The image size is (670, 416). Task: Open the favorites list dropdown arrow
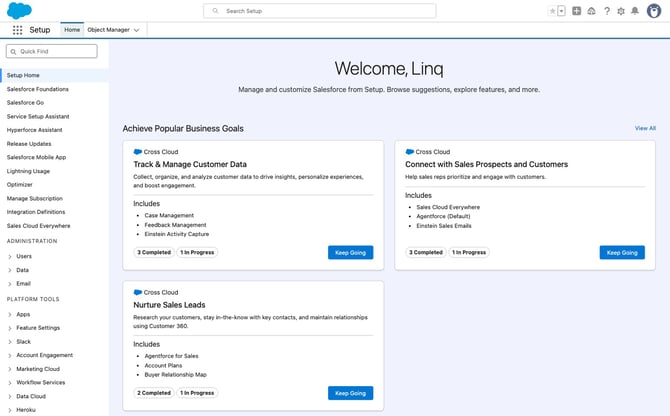point(561,11)
